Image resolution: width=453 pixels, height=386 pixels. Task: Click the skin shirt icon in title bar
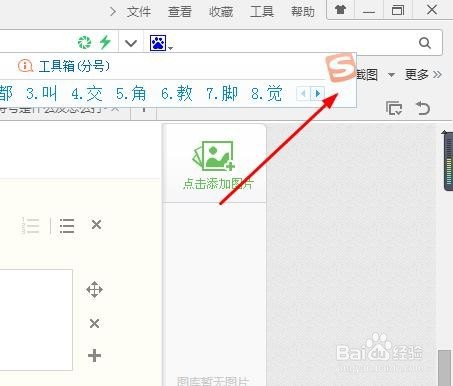tap(340, 10)
